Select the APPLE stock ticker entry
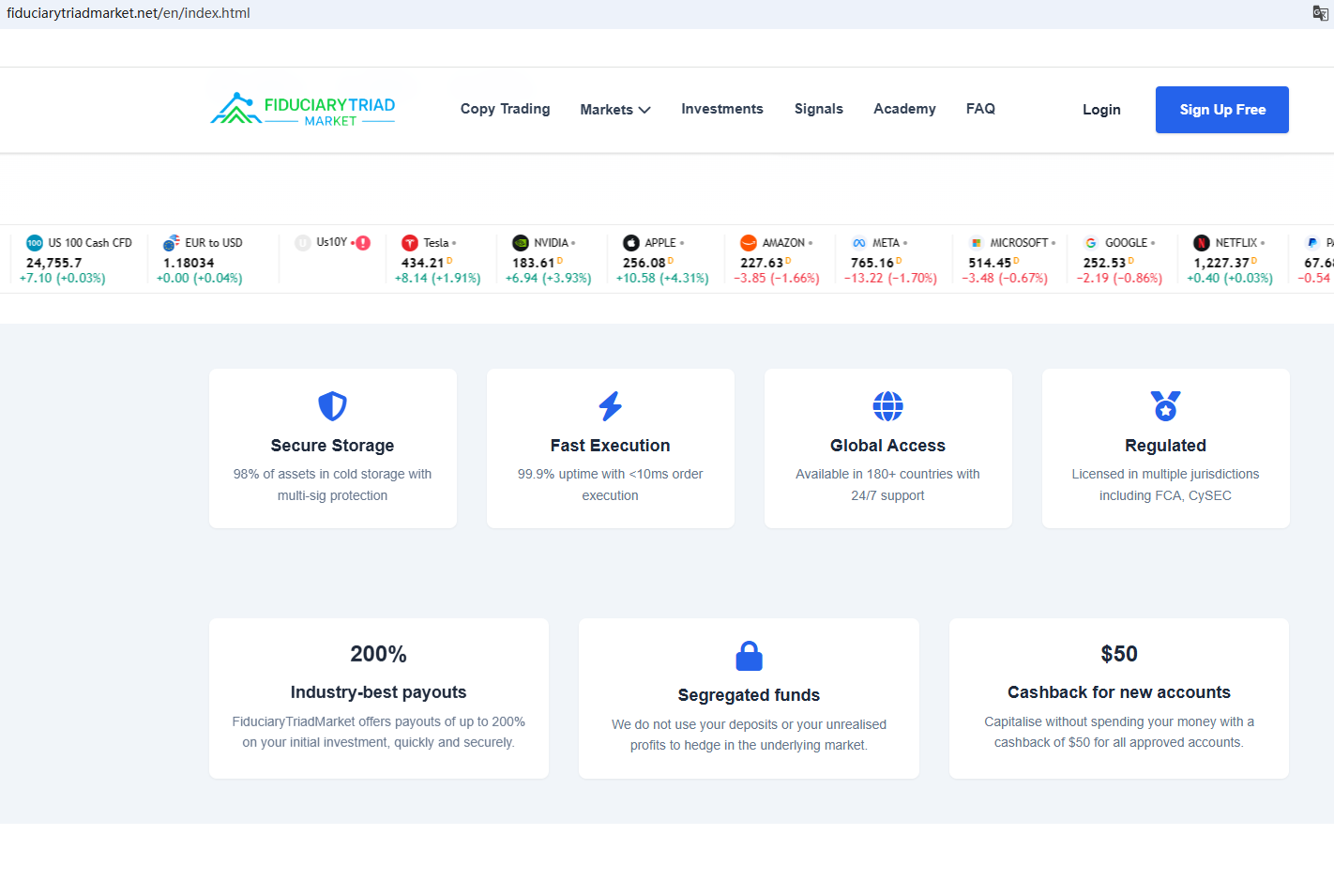 click(662, 260)
